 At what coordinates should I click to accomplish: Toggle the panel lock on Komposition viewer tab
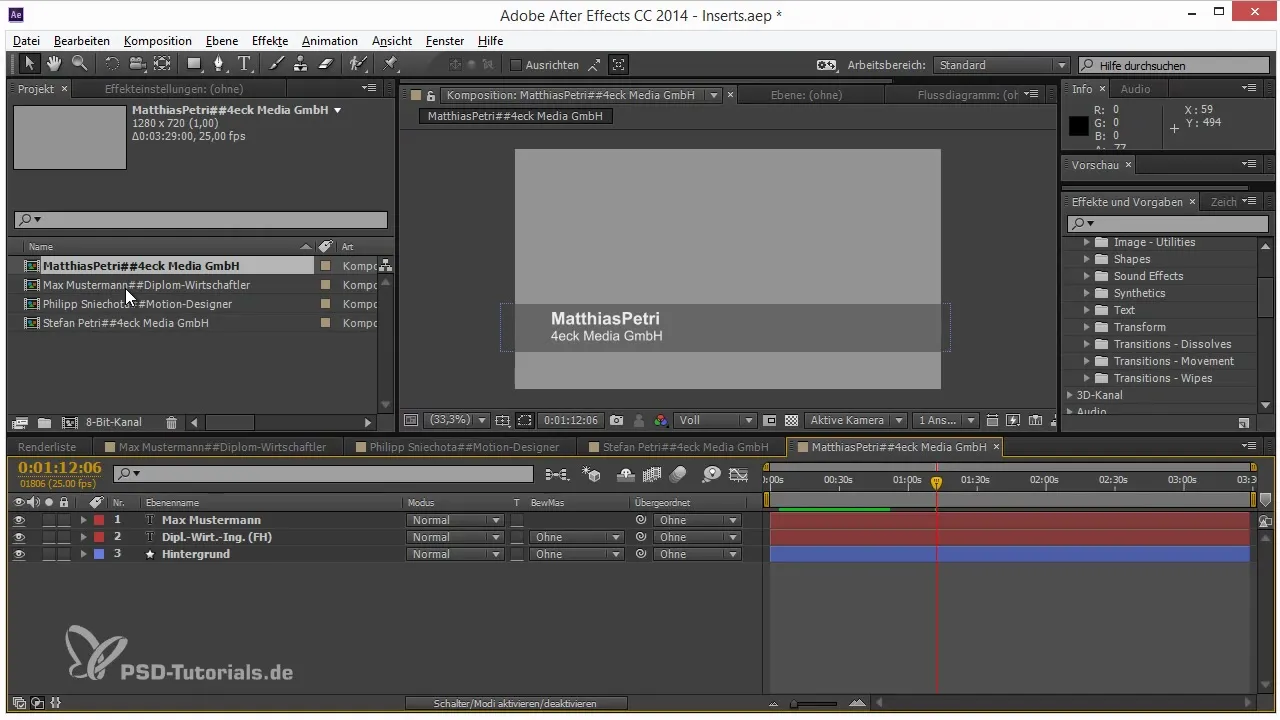tap(431, 96)
